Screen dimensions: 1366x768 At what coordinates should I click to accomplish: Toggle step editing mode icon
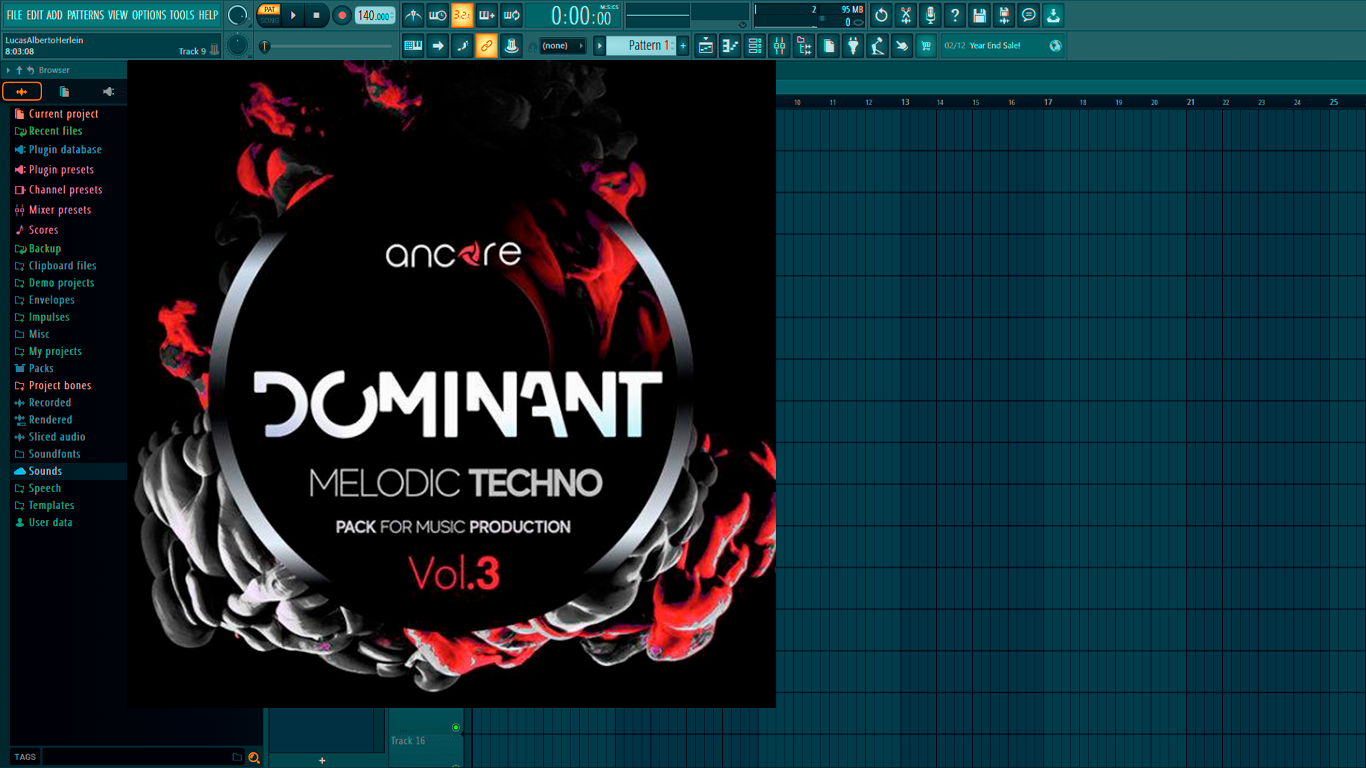pyautogui.click(x=462, y=45)
